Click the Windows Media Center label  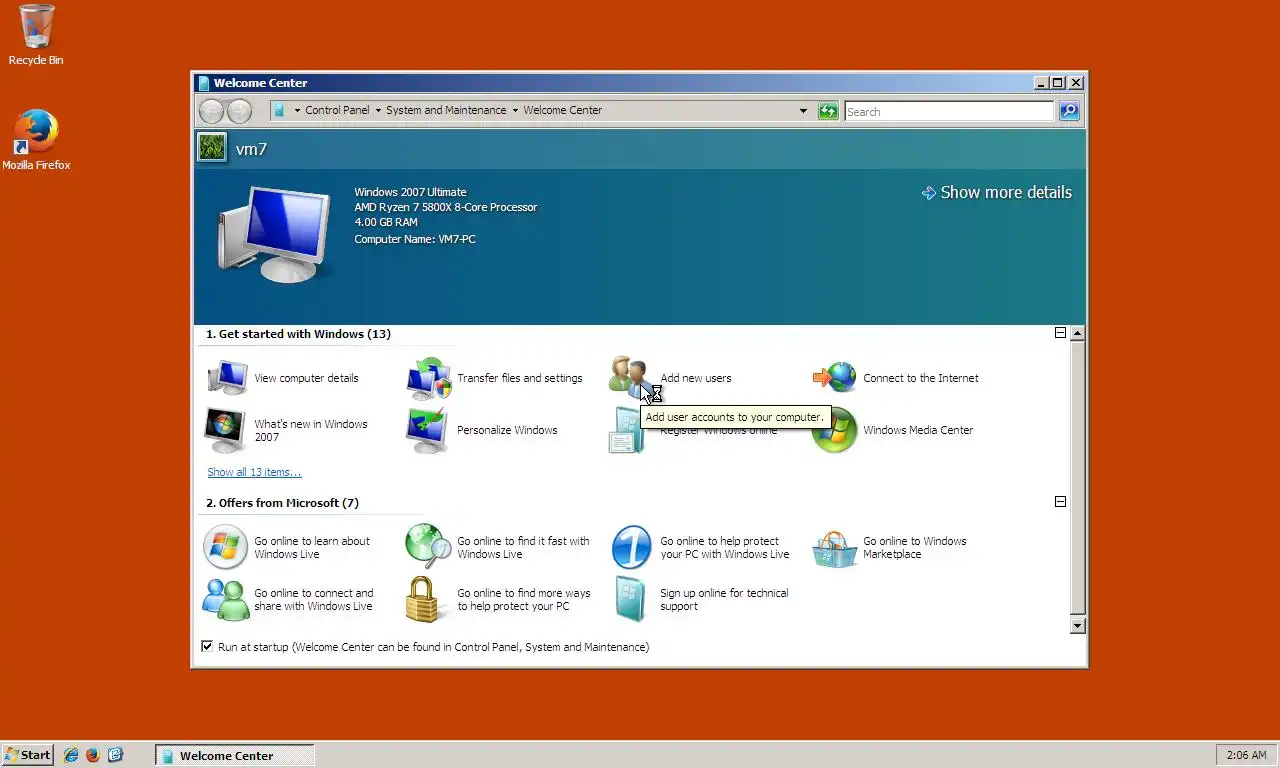(918, 430)
